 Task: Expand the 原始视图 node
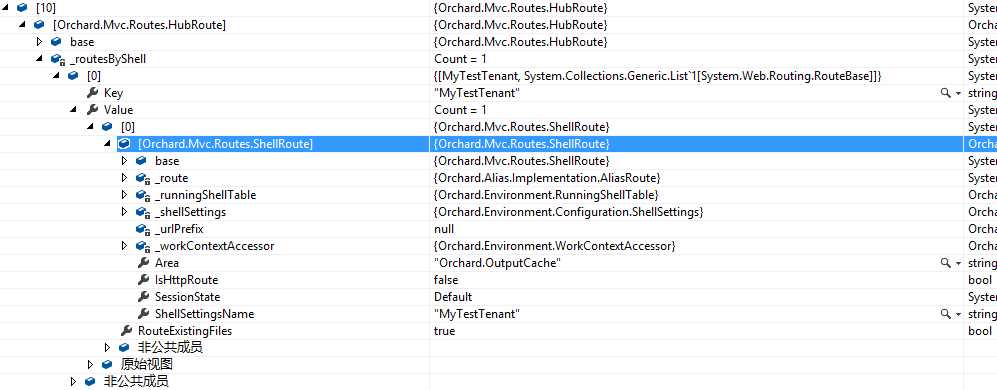[90, 365]
